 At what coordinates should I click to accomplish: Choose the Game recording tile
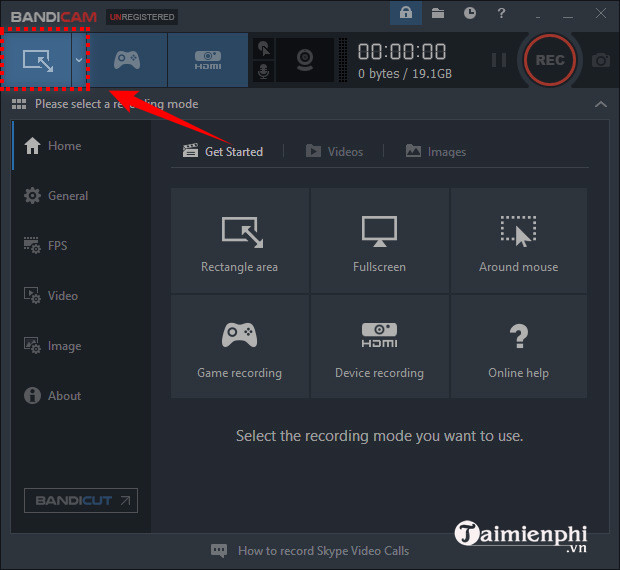pyautogui.click(x=240, y=346)
